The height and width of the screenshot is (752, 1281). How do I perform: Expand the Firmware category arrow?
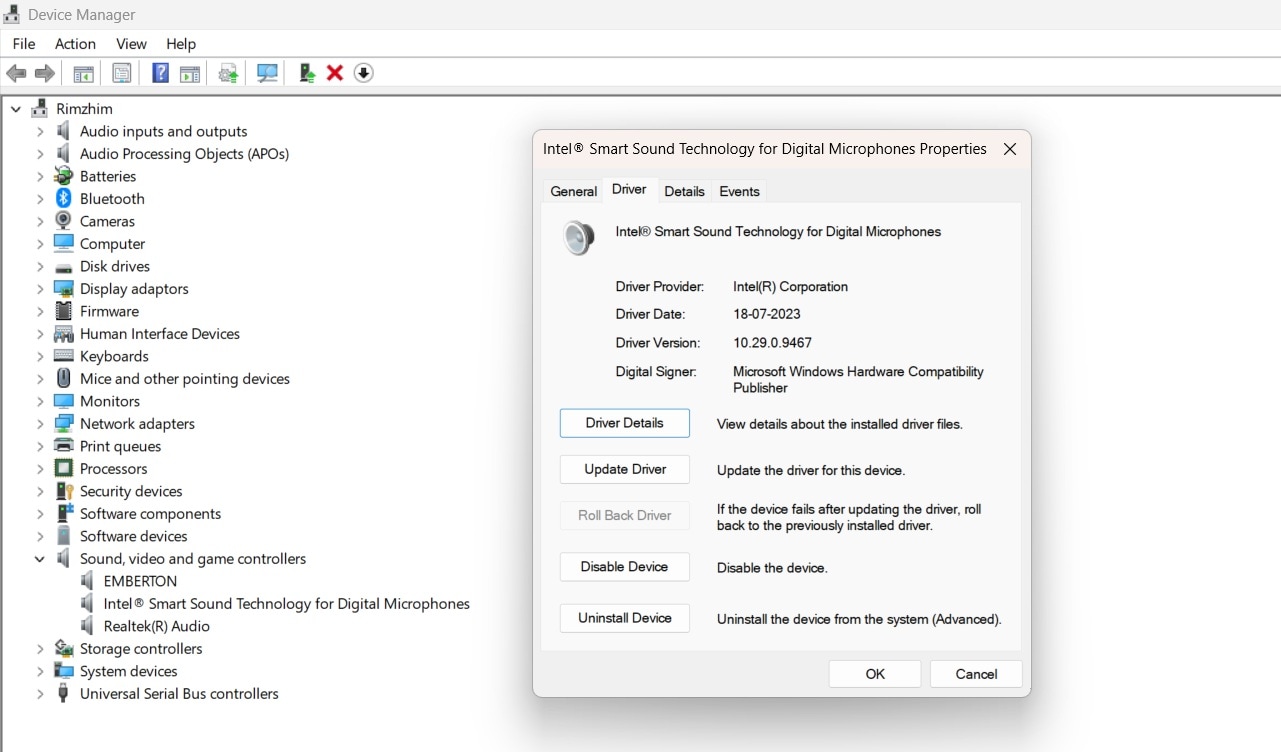pyautogui.click(x=40, y=311)
